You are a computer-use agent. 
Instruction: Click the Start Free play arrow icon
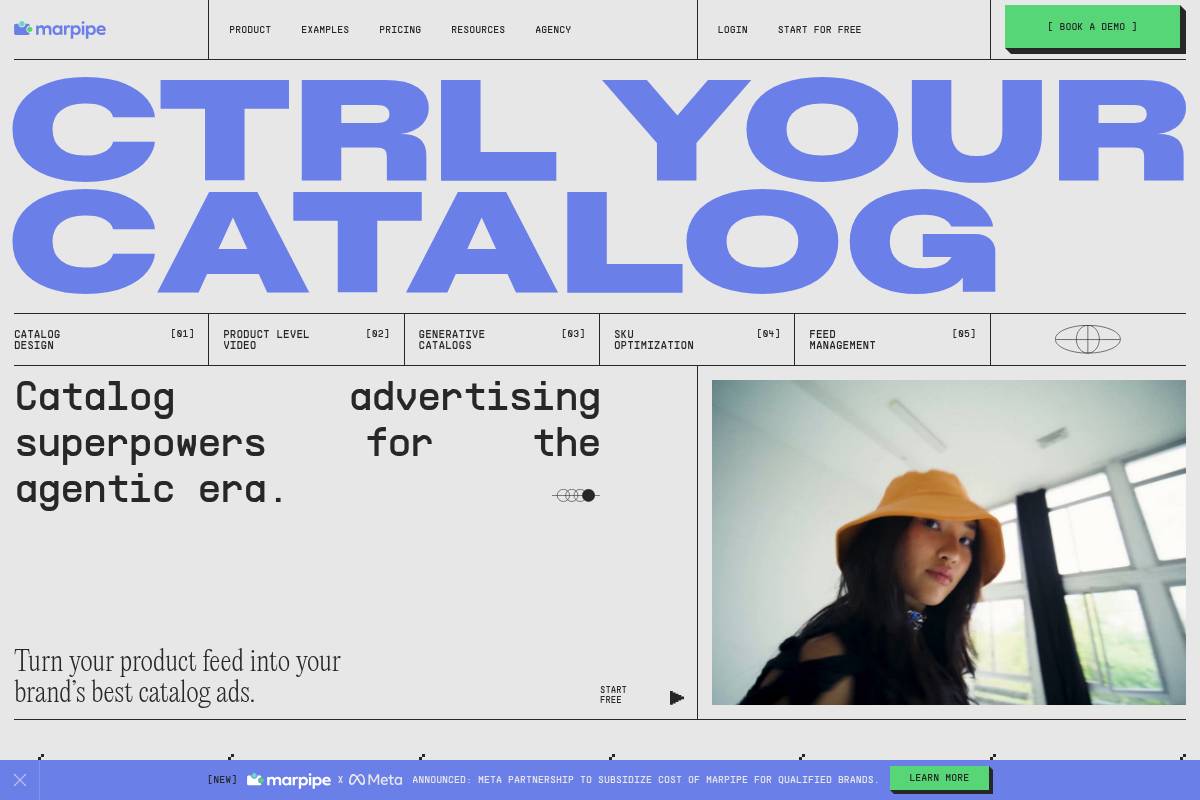point(677,698)
